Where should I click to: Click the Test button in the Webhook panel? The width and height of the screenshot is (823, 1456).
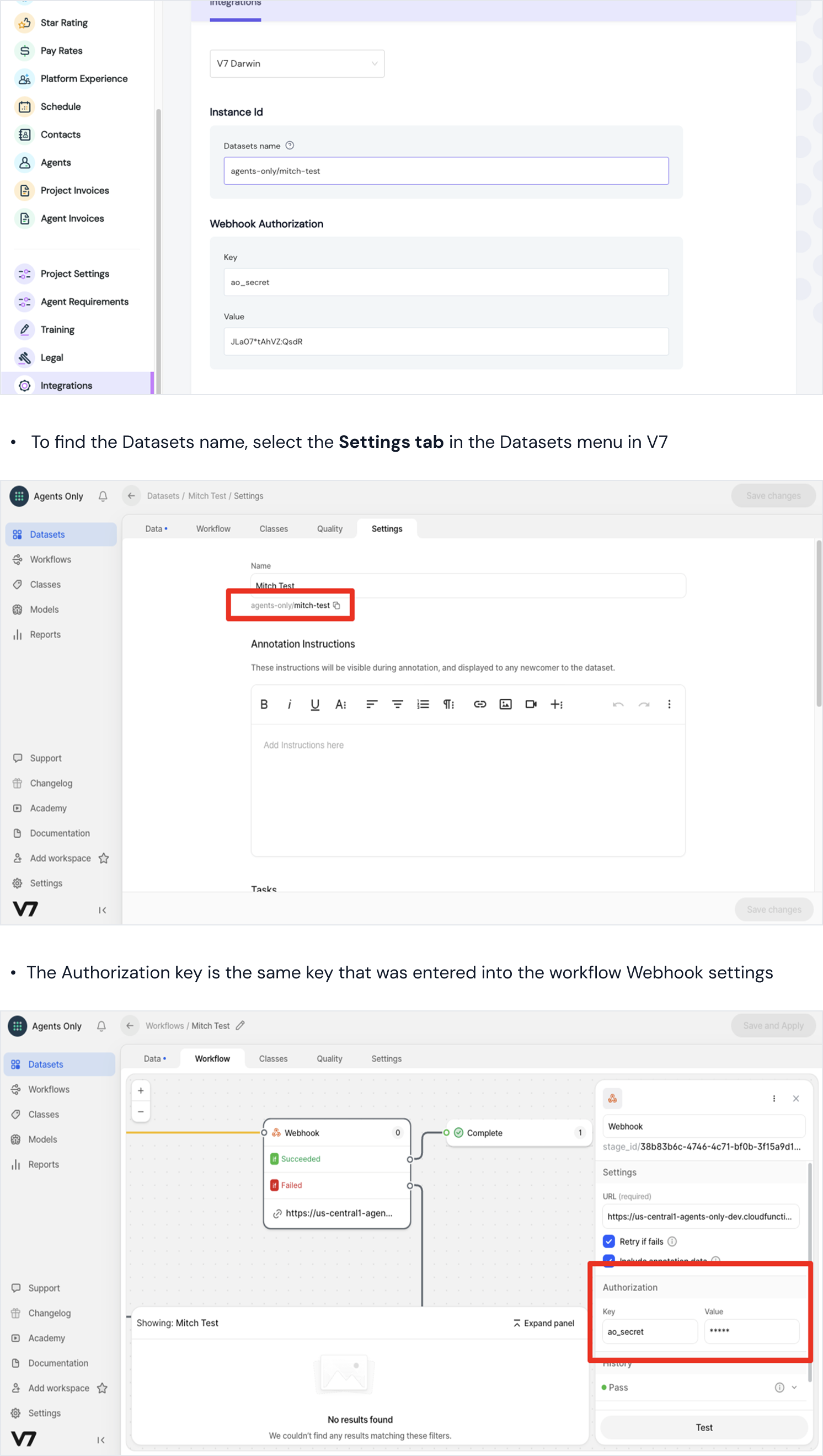tap(704, 1427)
